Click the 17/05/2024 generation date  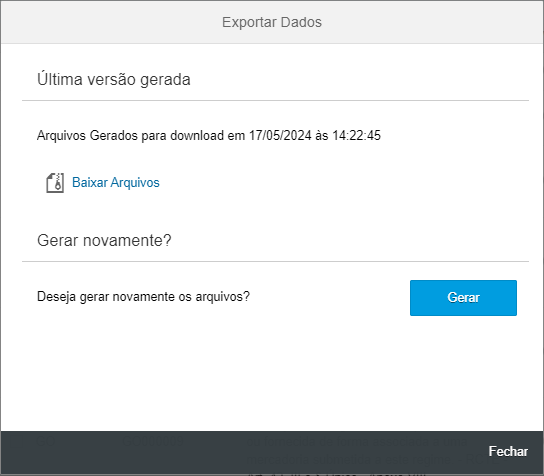point(280,135)
